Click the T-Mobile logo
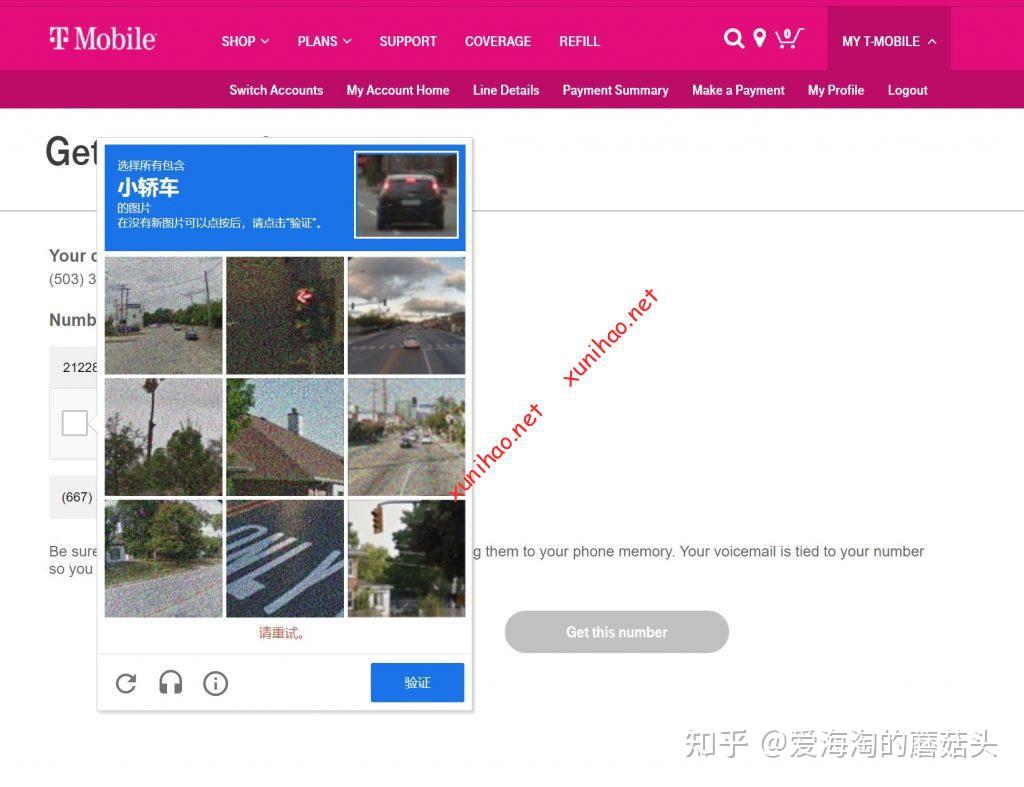The image size is (1024, 787). pos(102,38)
